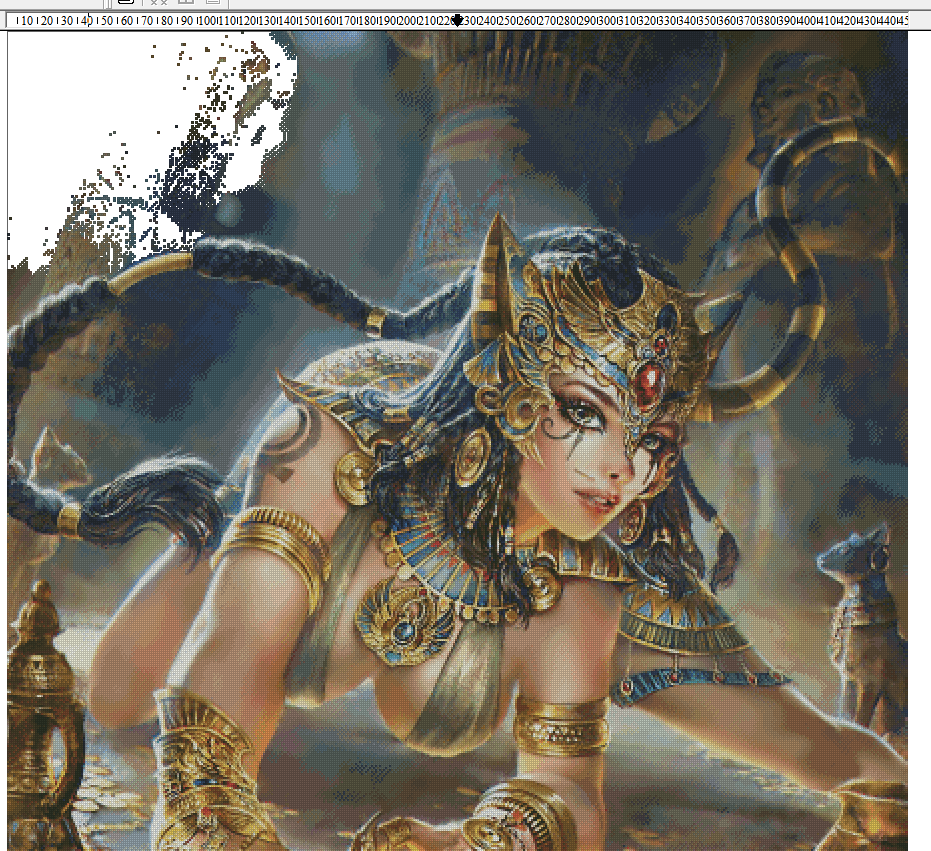Viewport: 931px width, 851px height.
Task: Click ruler mark 350
Action: coord(707,21)
